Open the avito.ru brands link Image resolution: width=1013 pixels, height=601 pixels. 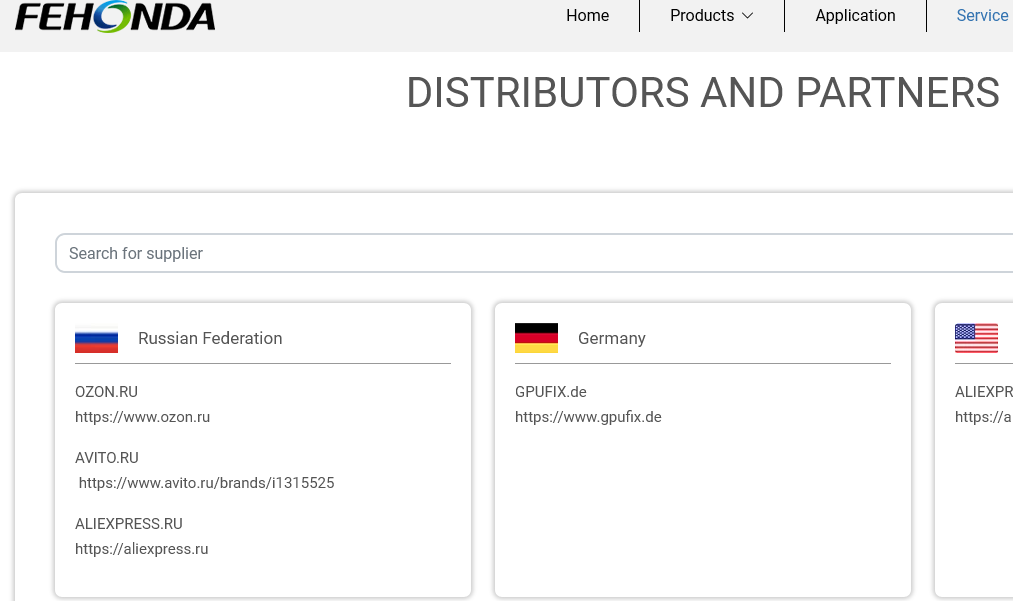206,483
